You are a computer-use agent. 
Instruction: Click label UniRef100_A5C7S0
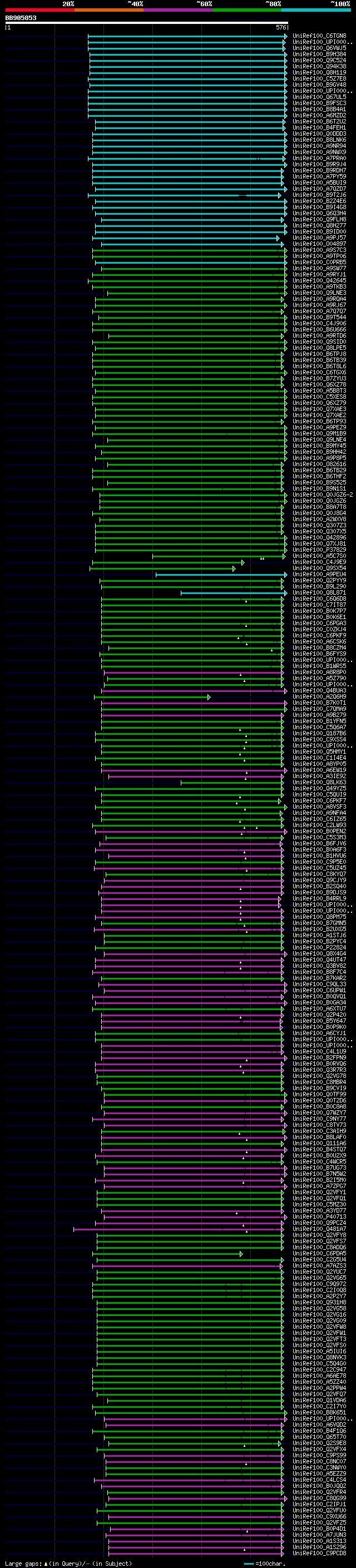pos(319,556)
